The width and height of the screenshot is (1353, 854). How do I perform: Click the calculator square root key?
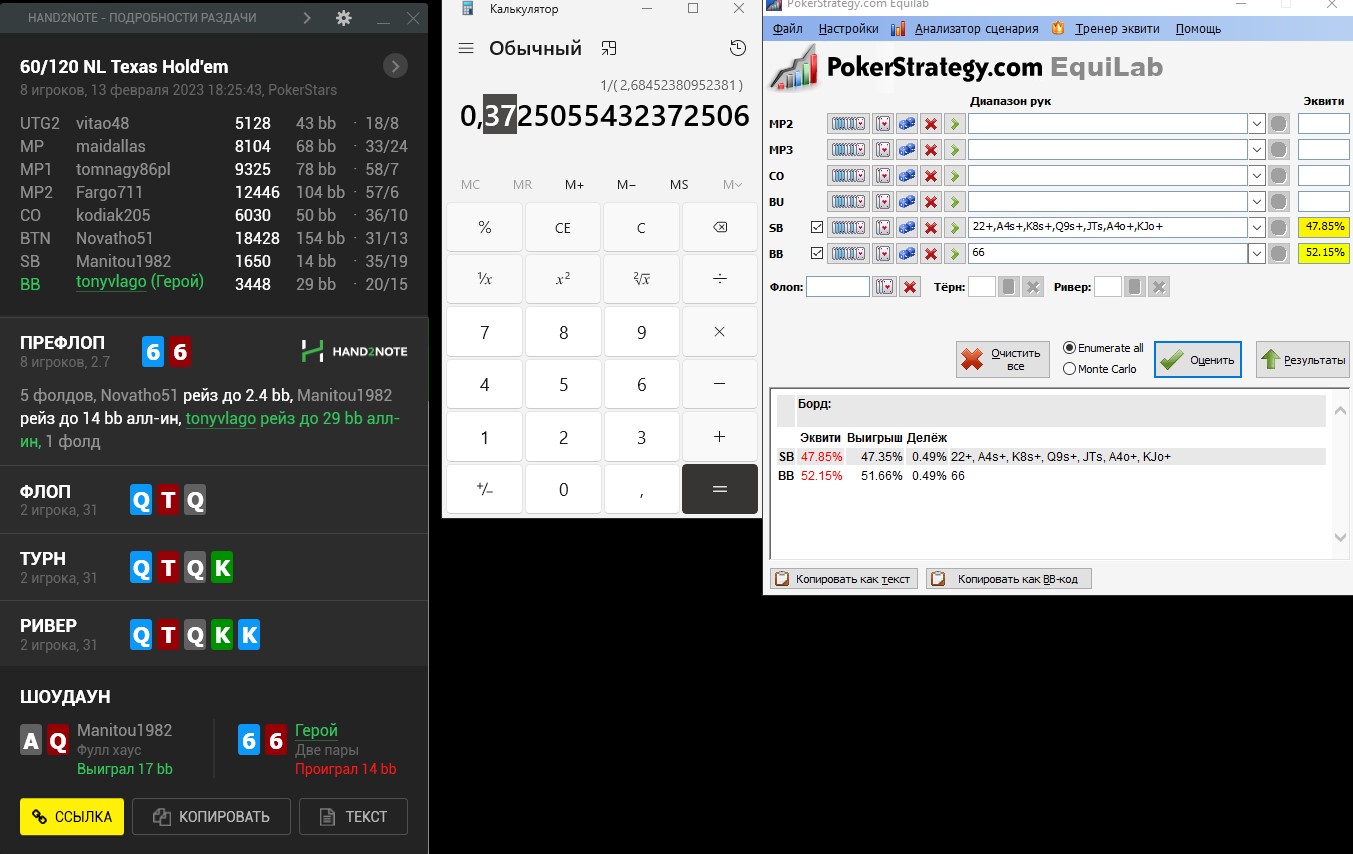pyautogui.click(x=641, y=279)
